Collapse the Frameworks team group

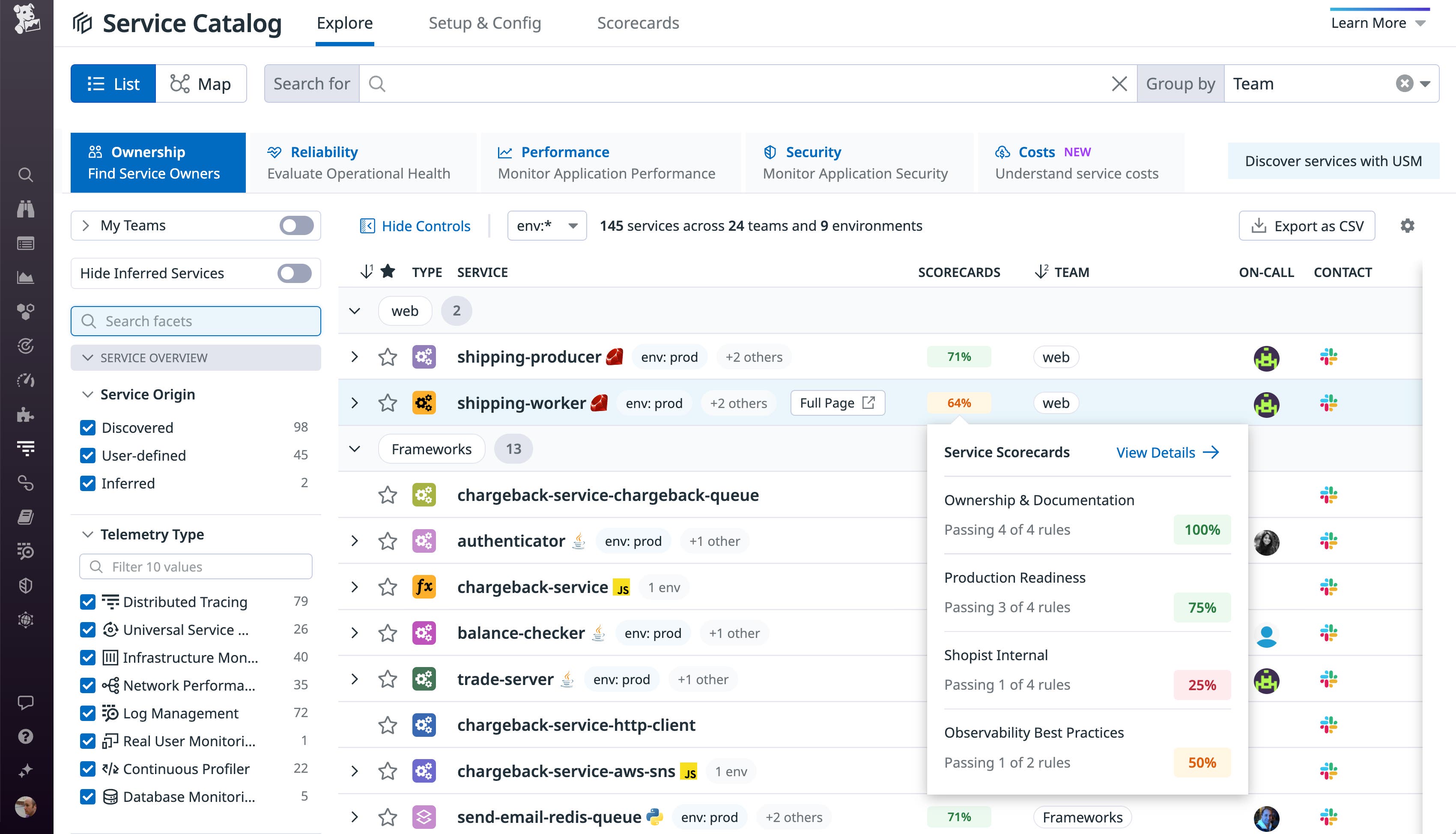[x=355, y=449]
